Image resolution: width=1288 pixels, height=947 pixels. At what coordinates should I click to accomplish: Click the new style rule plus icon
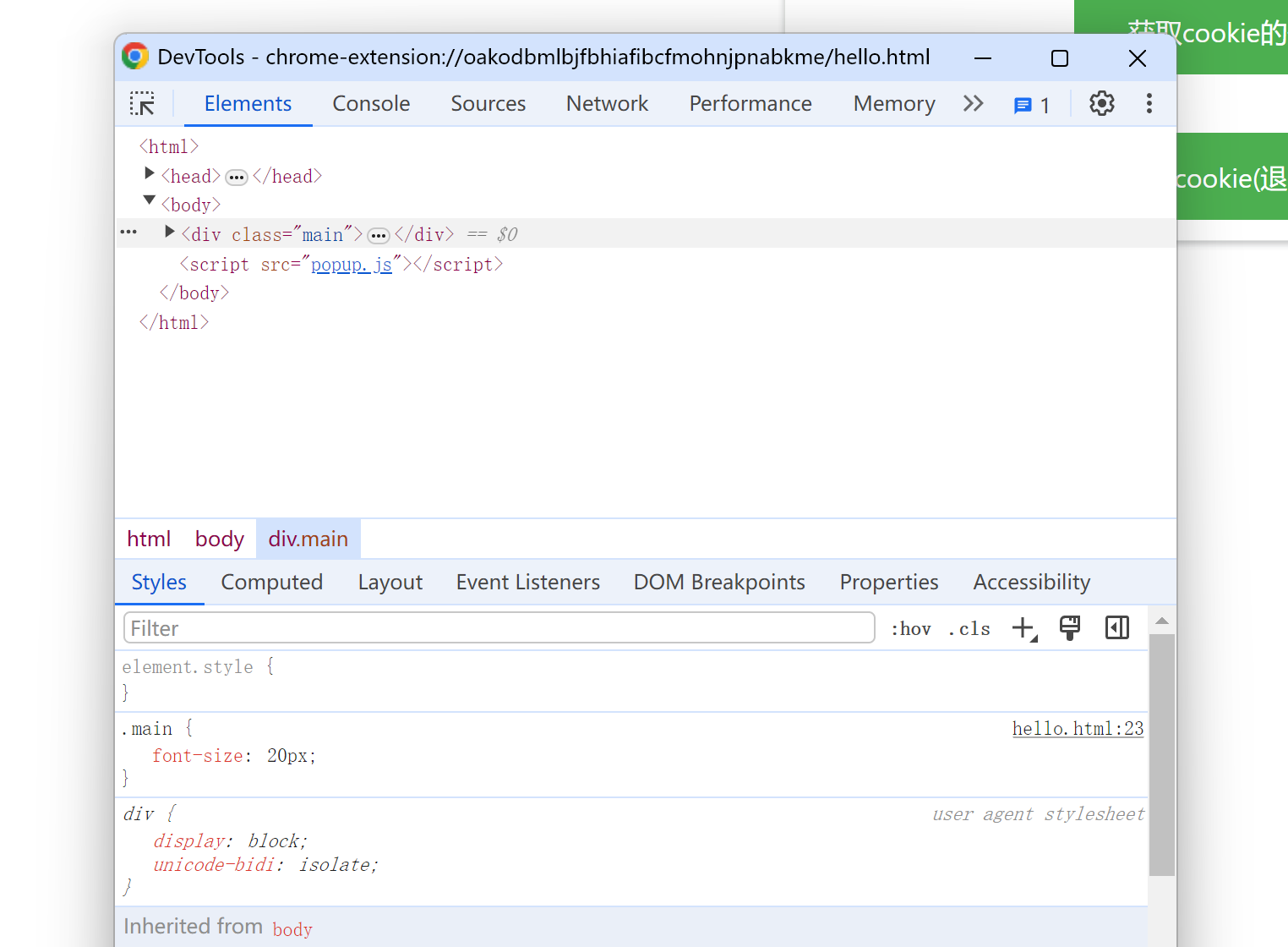pyautogui.click(x=1024, y=628)
